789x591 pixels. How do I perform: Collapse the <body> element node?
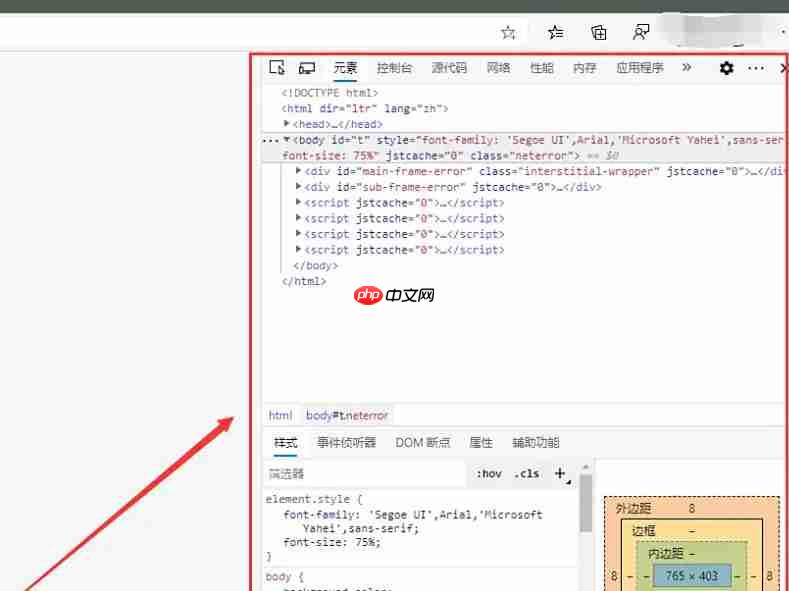(287, 140)
